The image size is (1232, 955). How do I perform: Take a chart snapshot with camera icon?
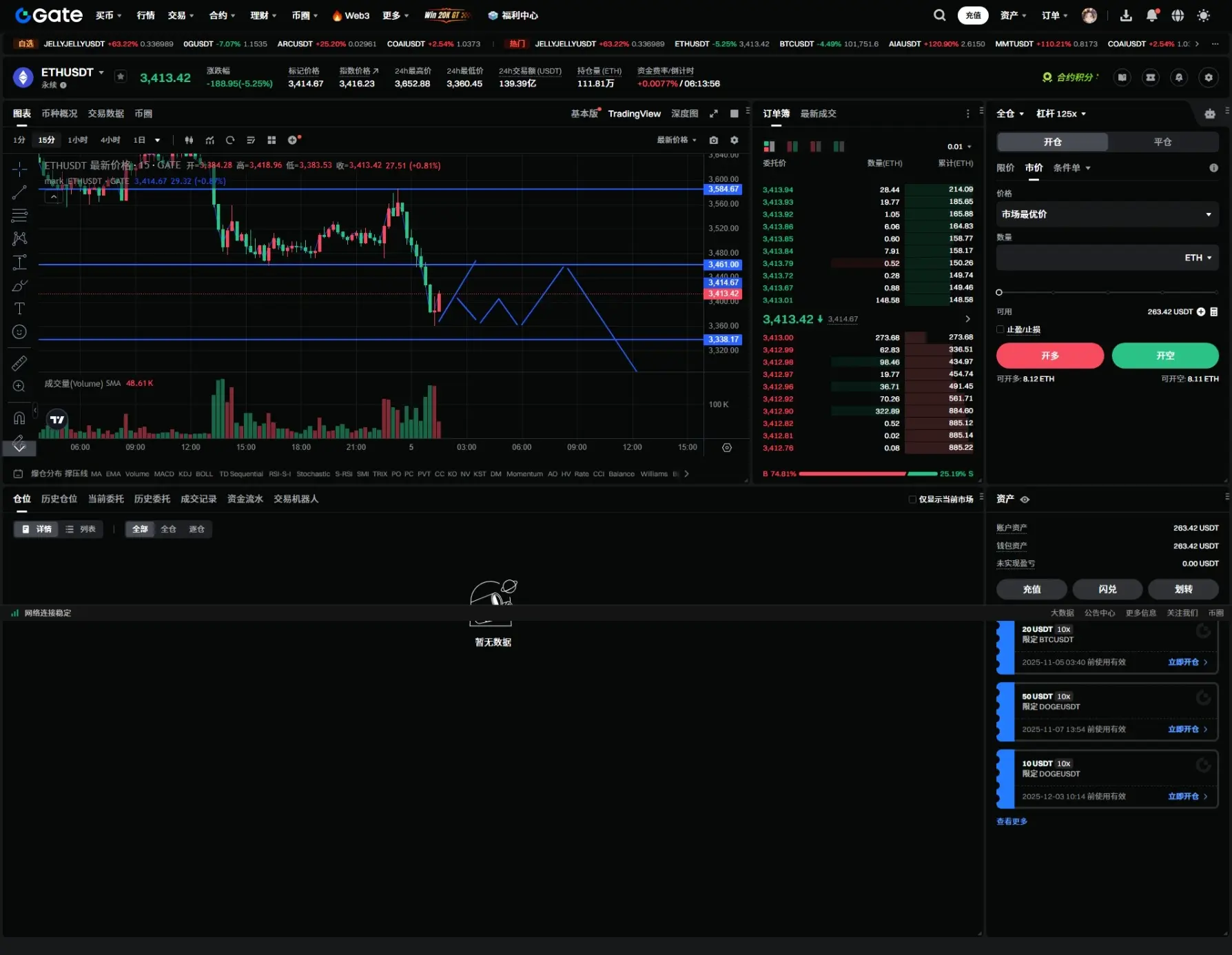[714, 140]
